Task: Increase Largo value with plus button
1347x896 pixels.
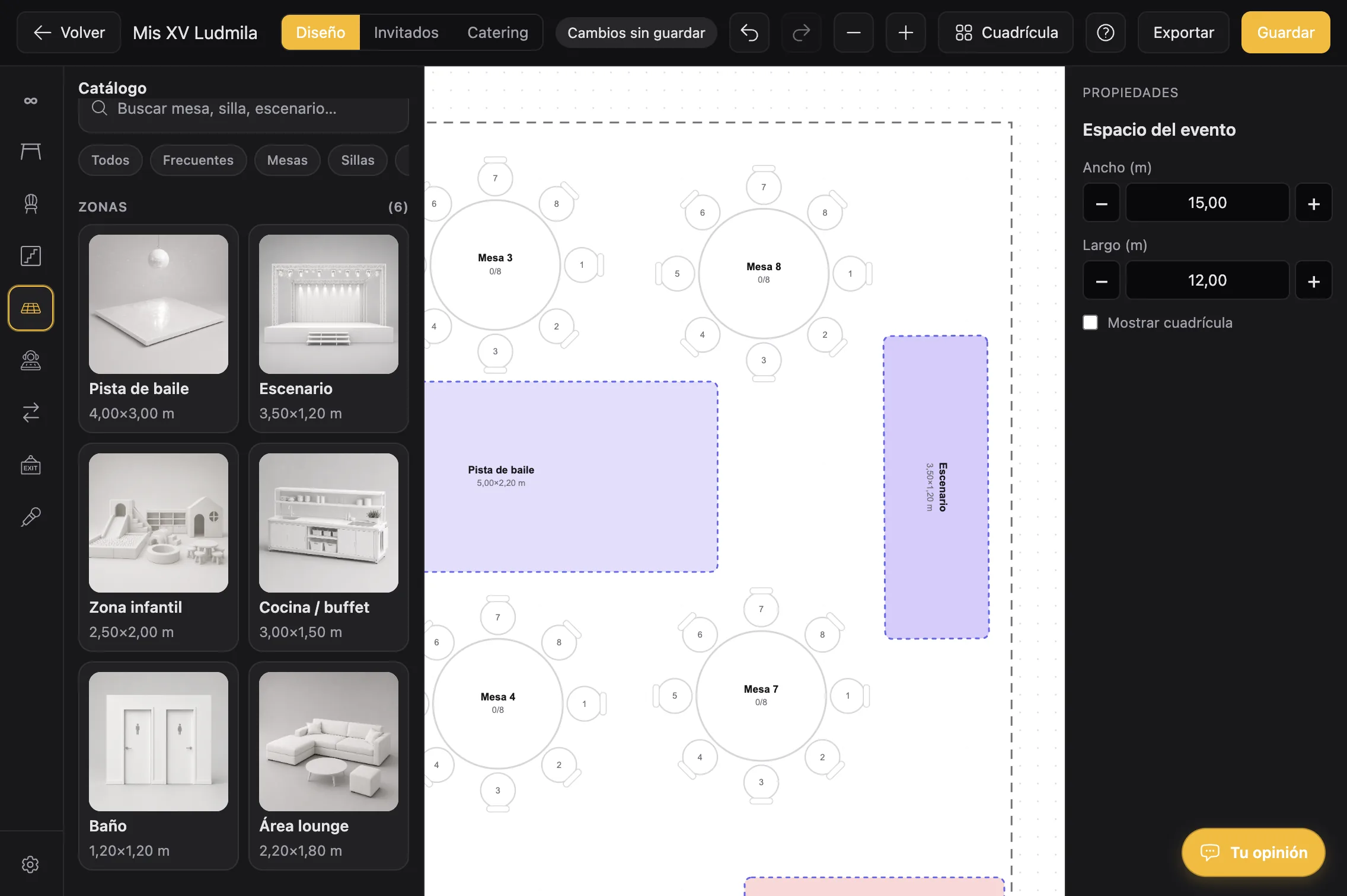Action: pos(1314,281)
